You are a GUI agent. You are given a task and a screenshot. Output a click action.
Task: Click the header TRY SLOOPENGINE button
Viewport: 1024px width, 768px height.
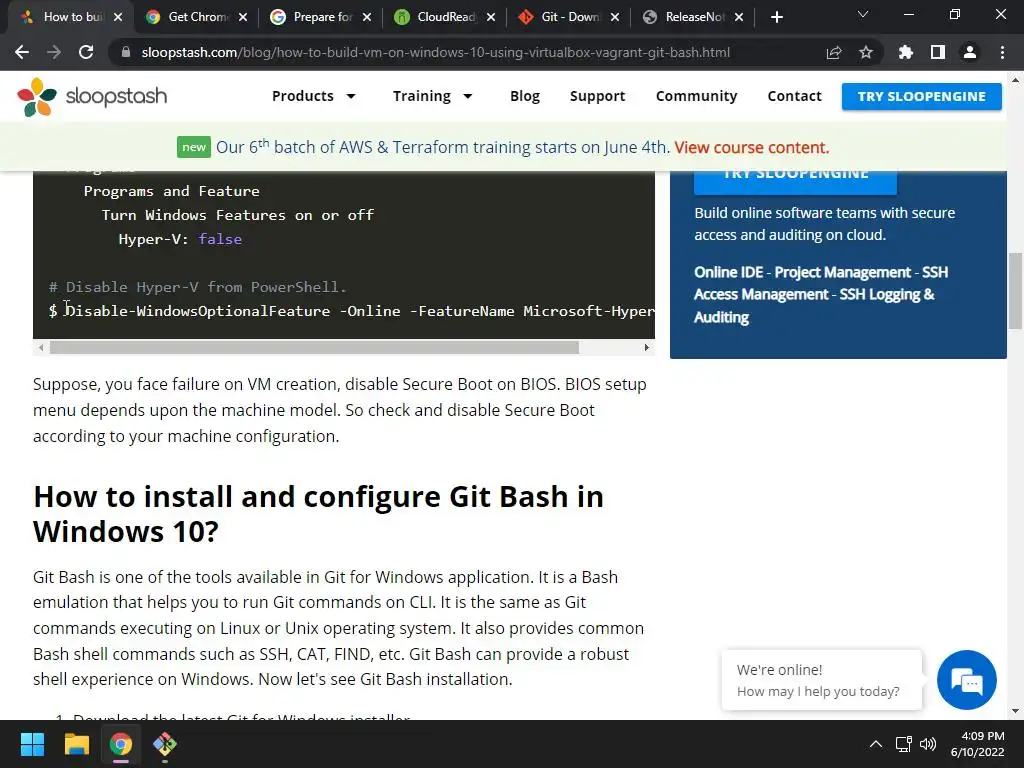tap(921, 97)
